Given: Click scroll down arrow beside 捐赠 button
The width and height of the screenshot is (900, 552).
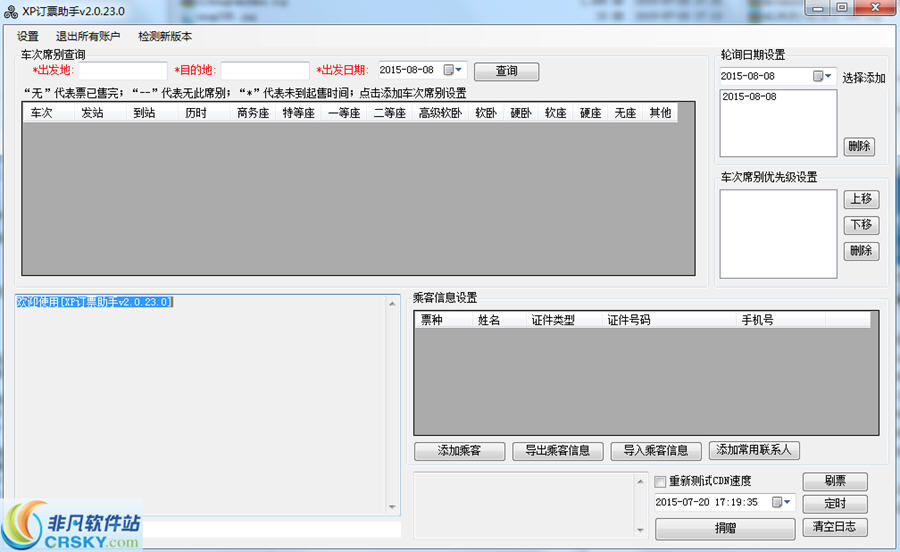Looking at the screenshot, I should pos(640,530).
